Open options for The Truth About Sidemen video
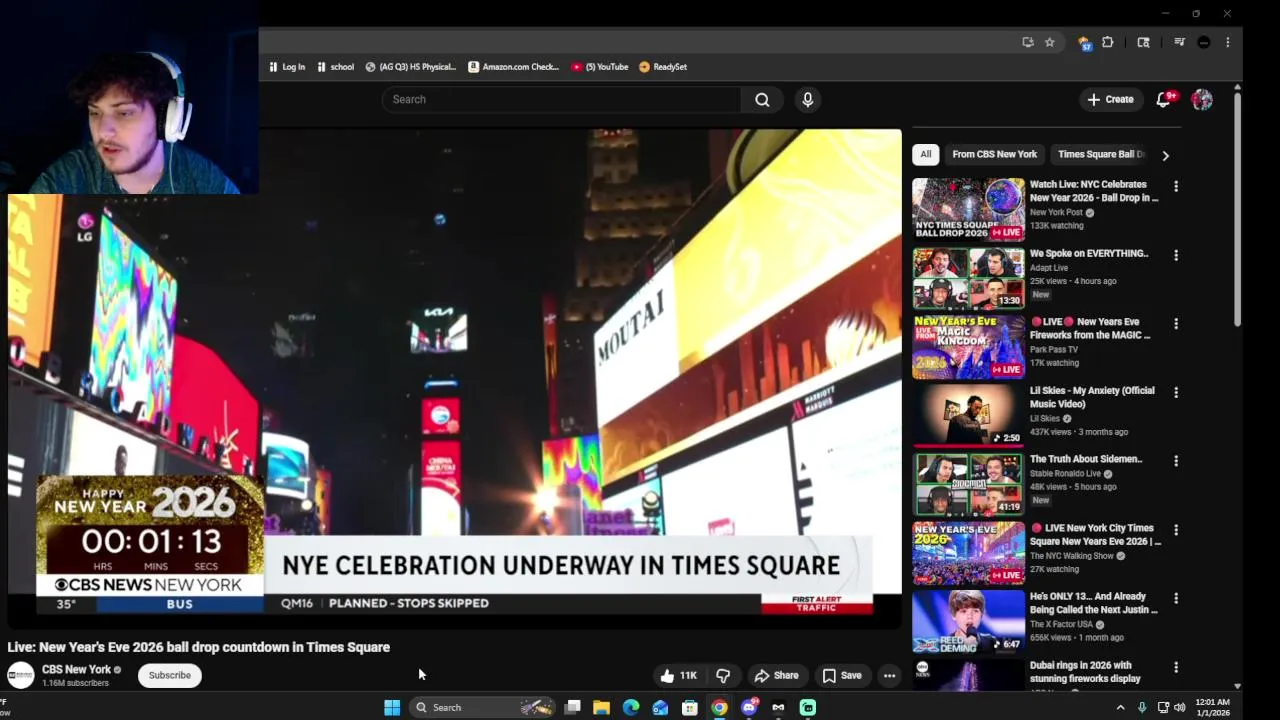The width and height of the screenshot is (1280, 720). 1176,461
